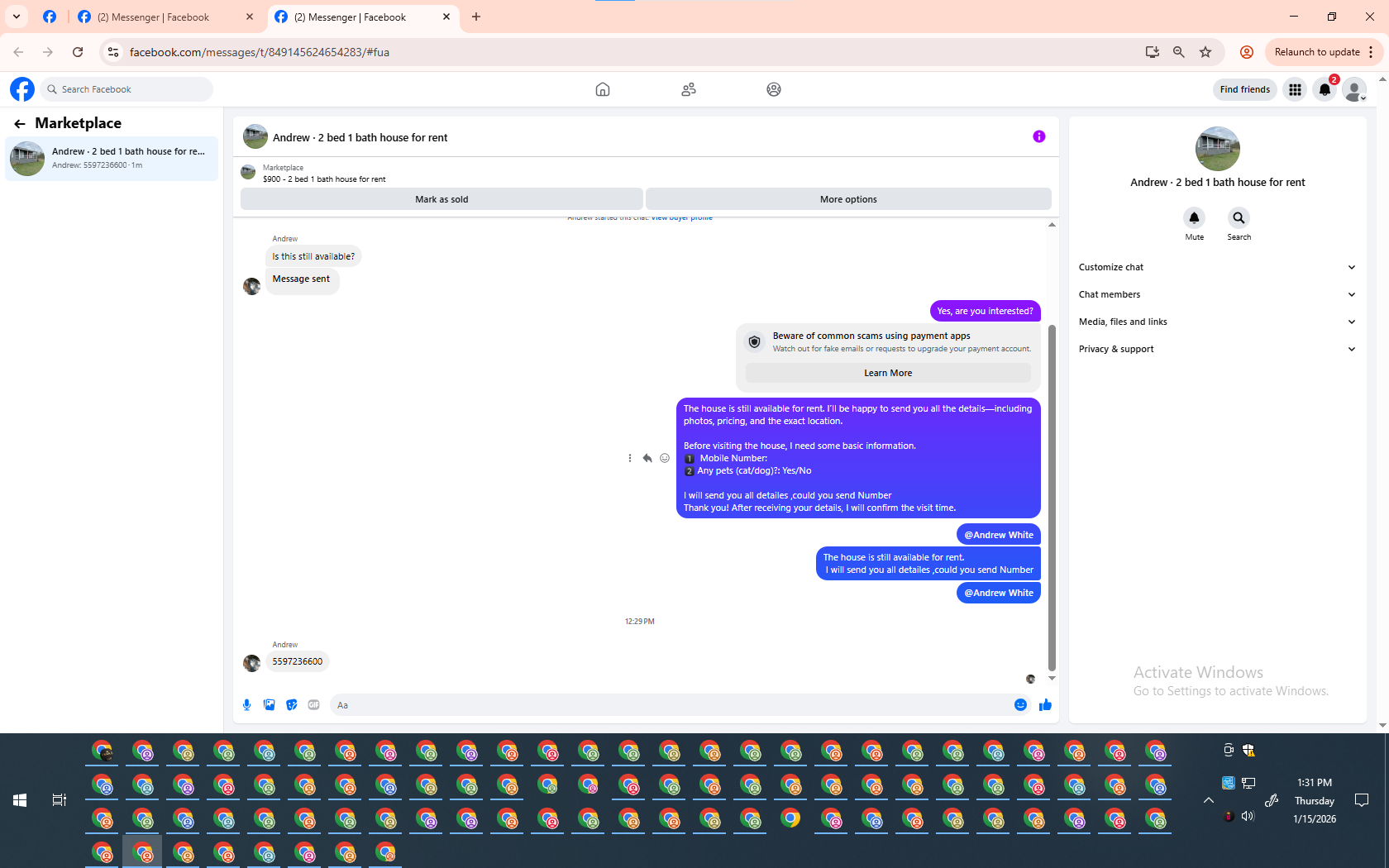The height and width of the screenshot is (868, 1389).
Task: Open Chrome profile icon in toolbar
Action: (1247, 52)
